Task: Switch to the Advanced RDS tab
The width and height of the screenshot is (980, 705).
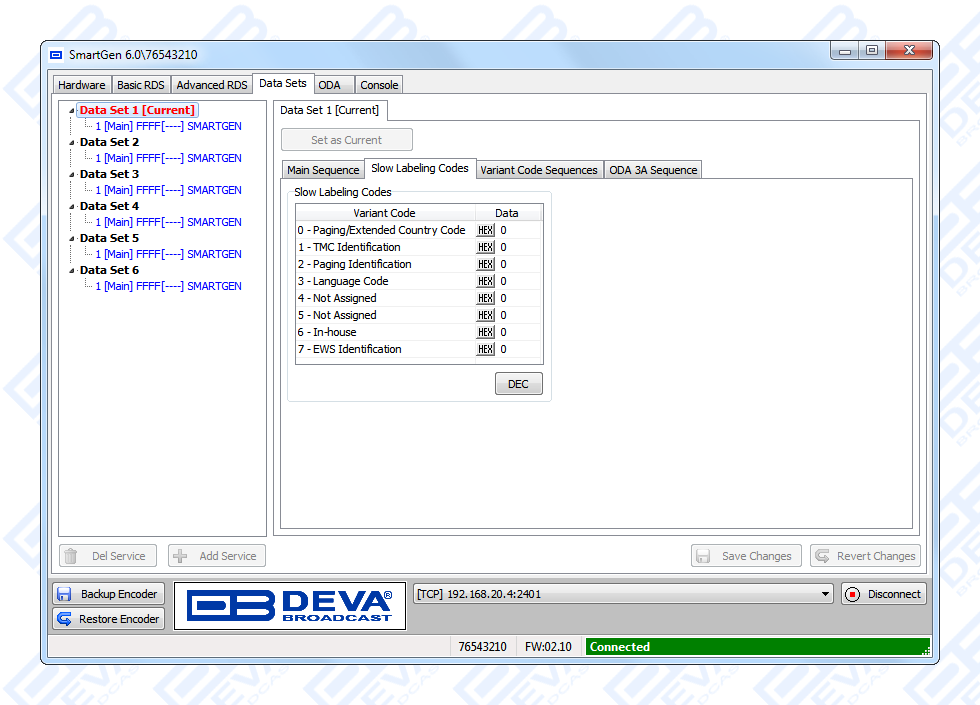Action: (211, 85)
